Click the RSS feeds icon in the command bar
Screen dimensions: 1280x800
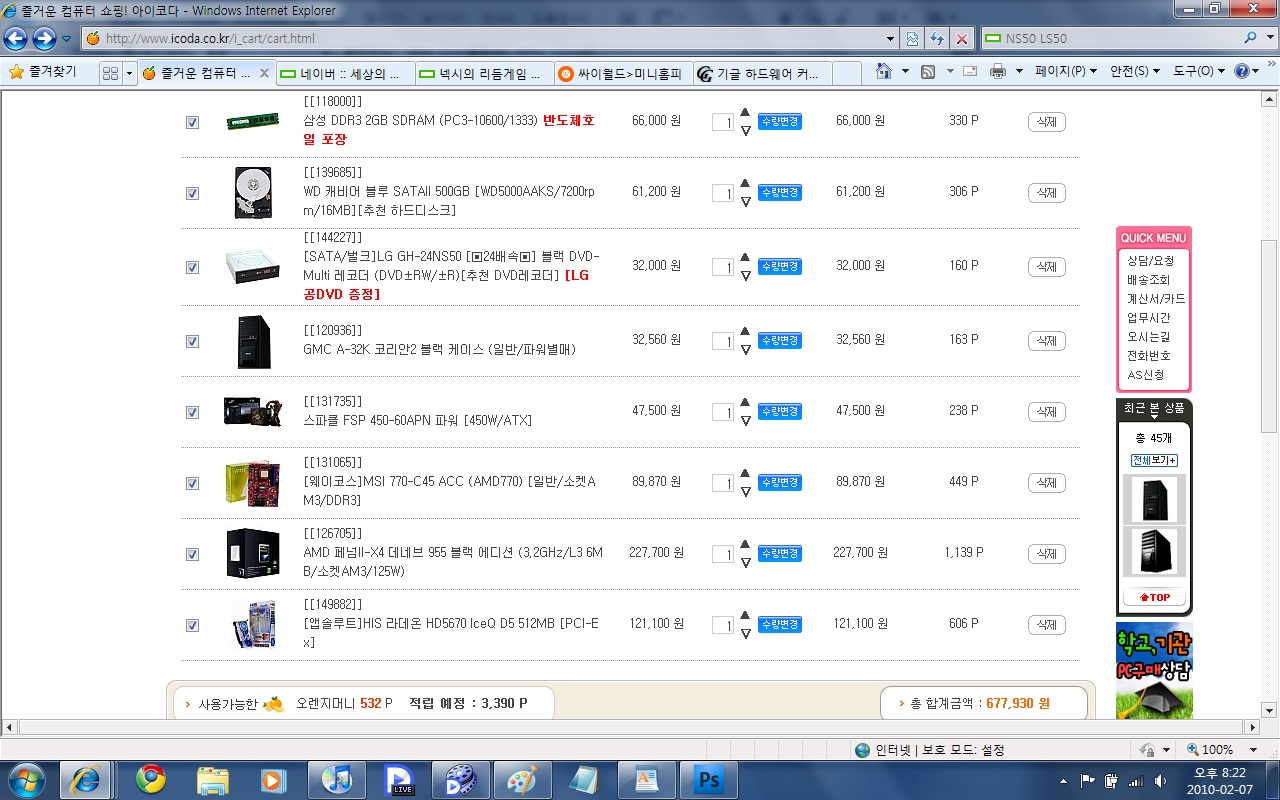pyautogui.click(x=927, y=72)
